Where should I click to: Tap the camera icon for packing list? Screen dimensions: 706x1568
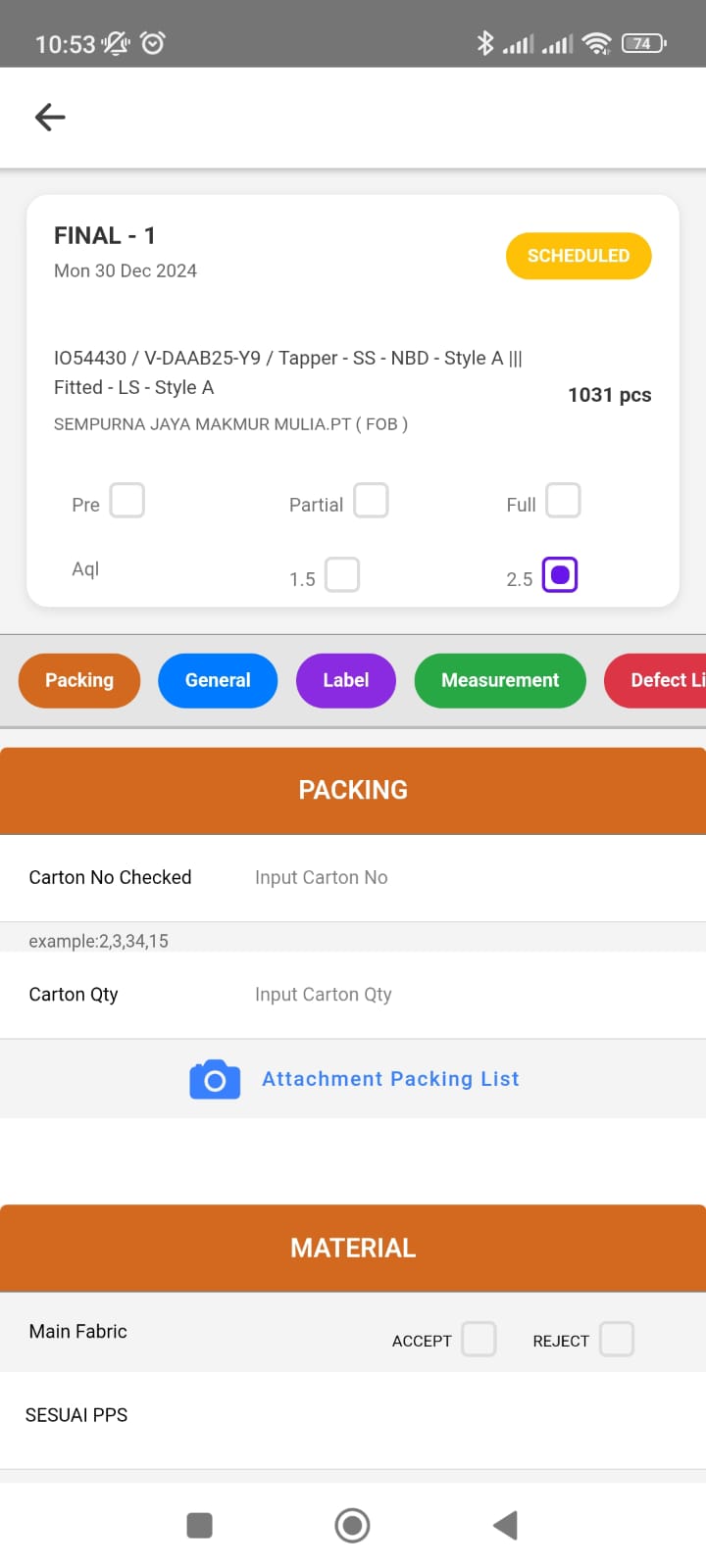click(x=215, y=1079)
